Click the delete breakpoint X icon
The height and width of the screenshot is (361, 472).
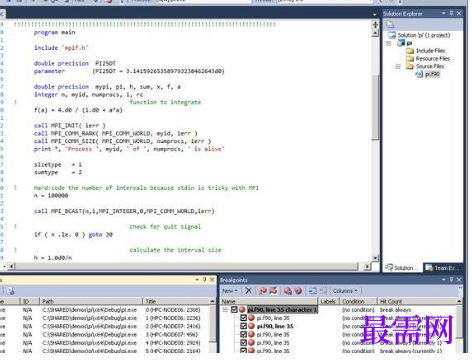tap(248, 291)
